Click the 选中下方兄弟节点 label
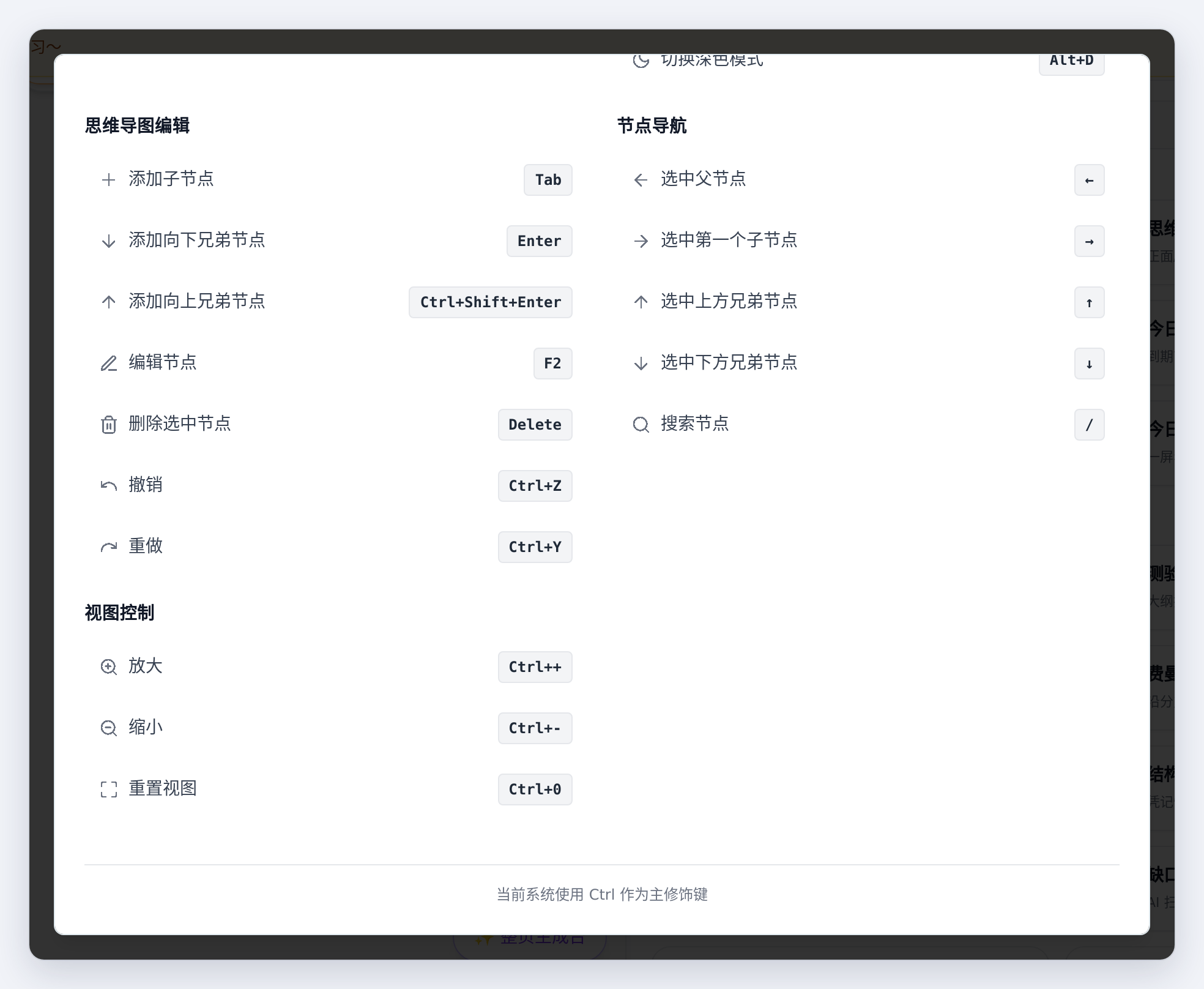The image size is (1204, 989). point(729,362)
